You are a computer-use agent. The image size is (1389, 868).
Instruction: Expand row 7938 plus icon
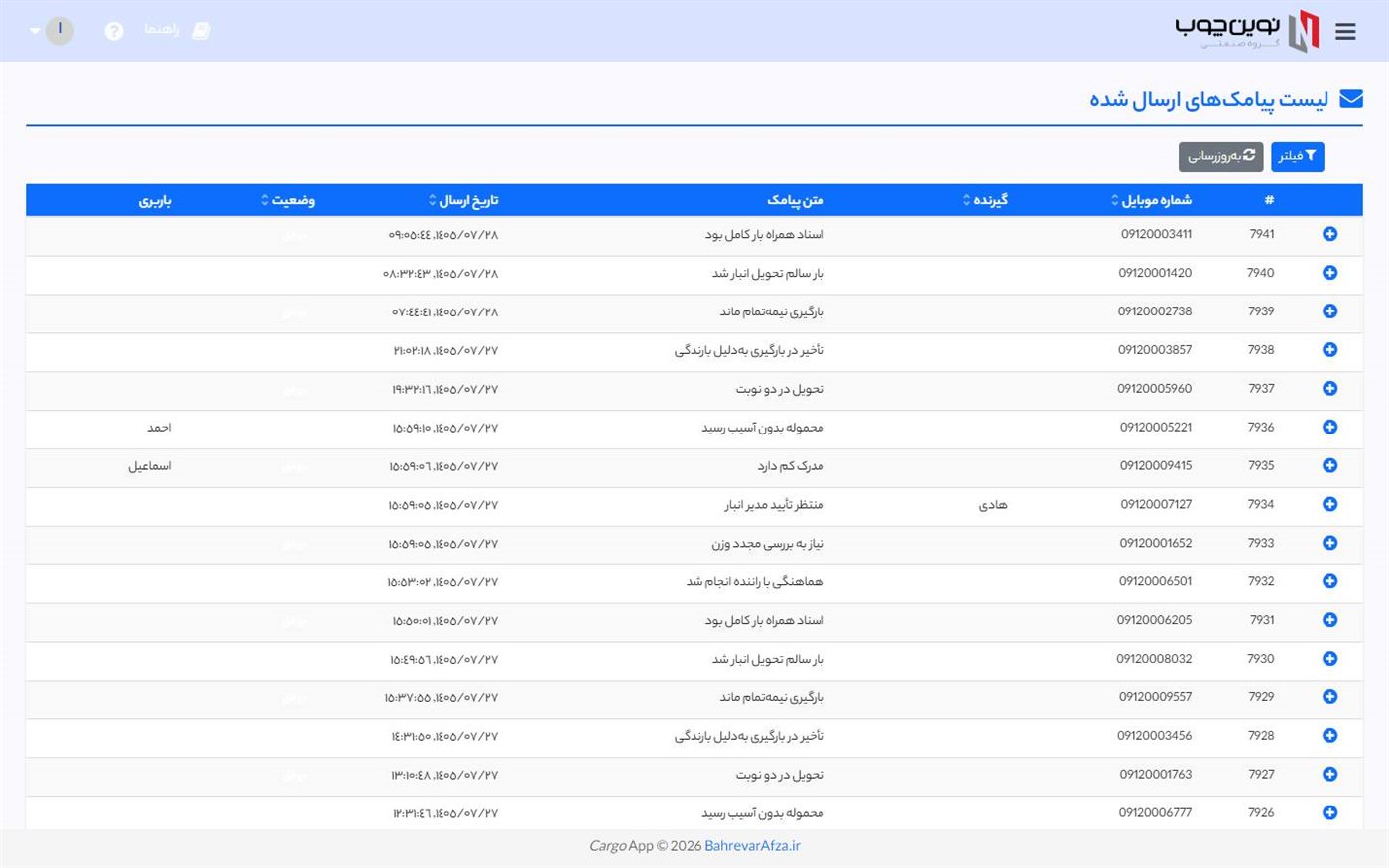tap(1329, 350)
